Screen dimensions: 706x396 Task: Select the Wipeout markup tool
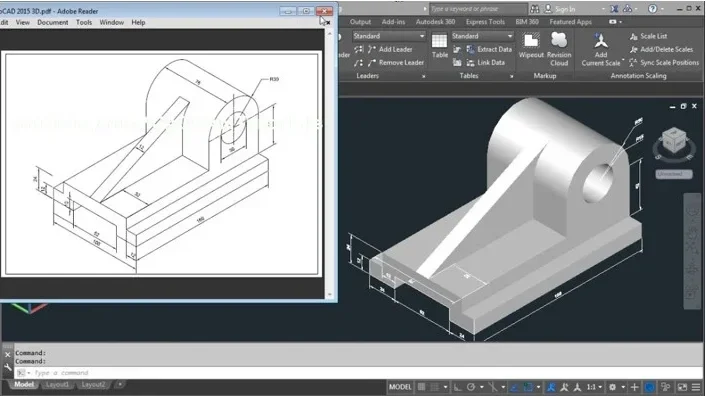tap(531, 45)
